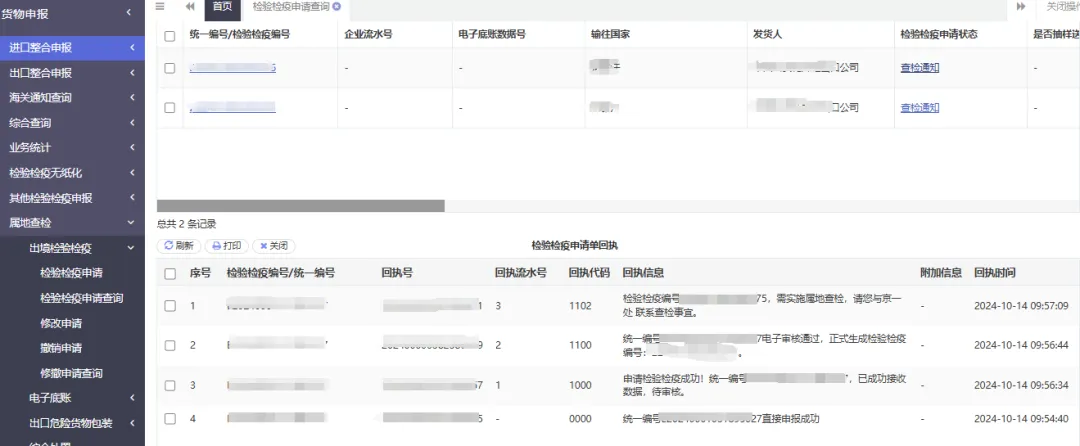Click the 关闭 button with x icon
The height and width of the screenshot is (446, 1080).
coord(273,246)
